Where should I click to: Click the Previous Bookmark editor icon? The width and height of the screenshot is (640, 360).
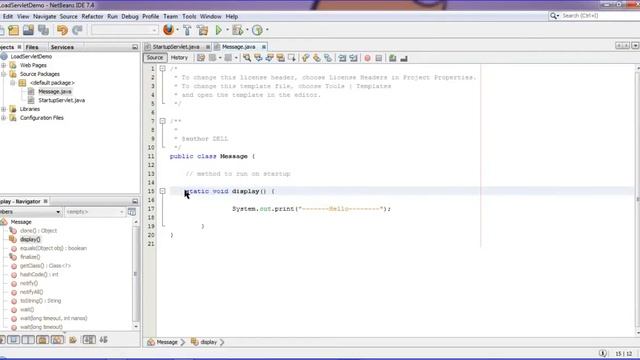305,58
